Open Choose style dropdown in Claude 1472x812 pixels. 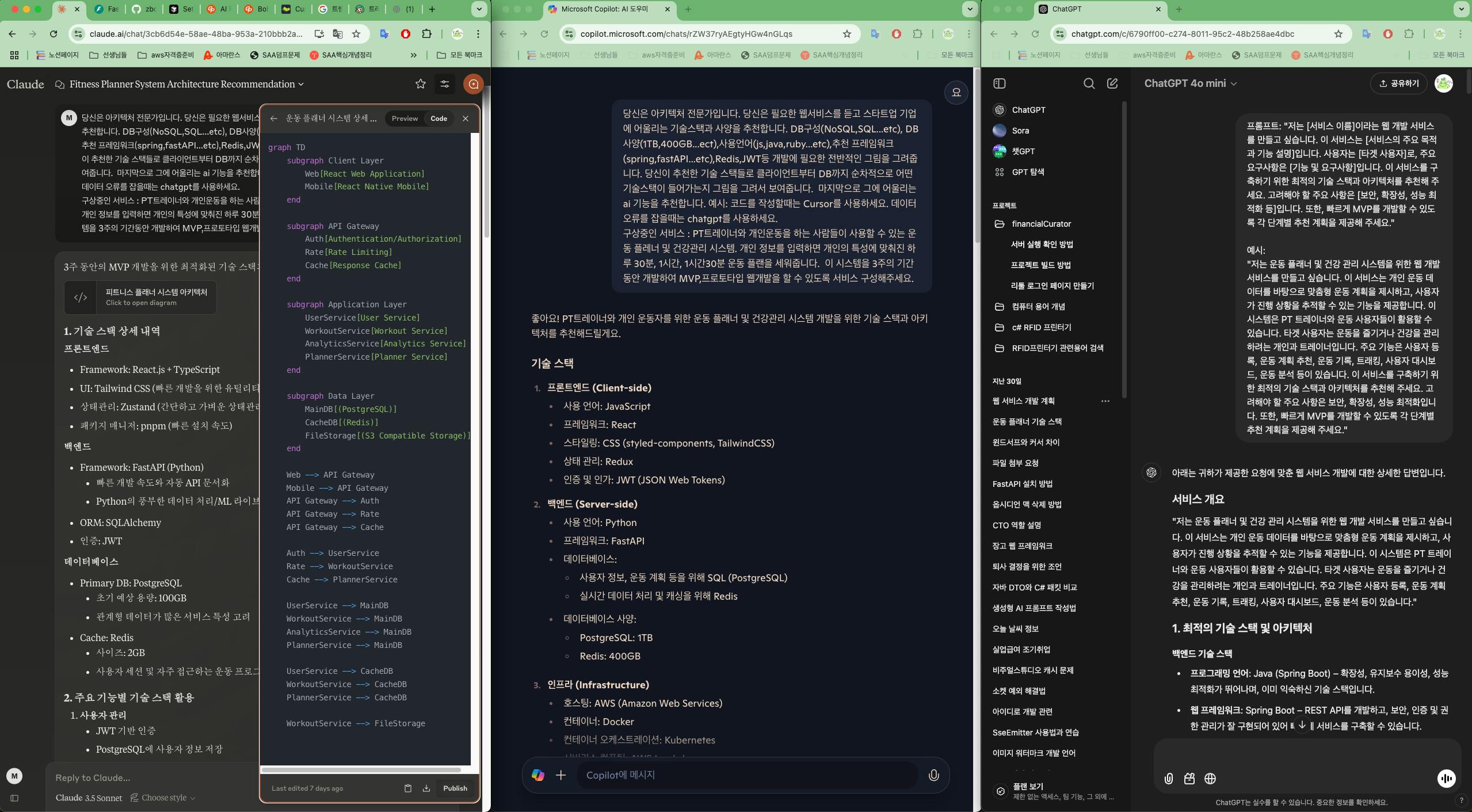click(163, 798)
